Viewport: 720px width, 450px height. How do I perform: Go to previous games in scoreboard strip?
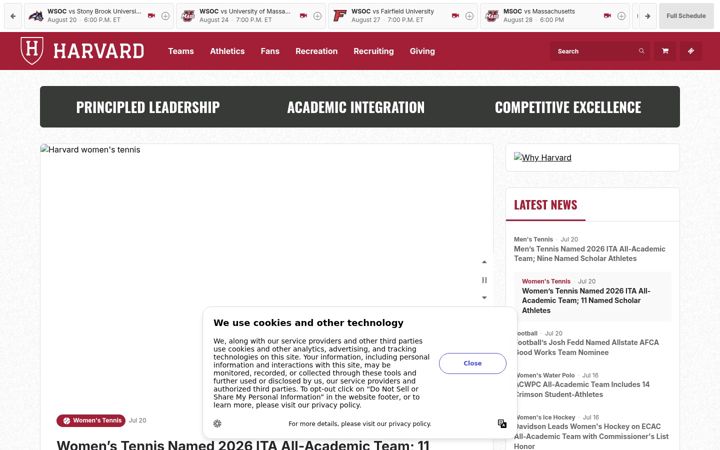tap(13, 16)
